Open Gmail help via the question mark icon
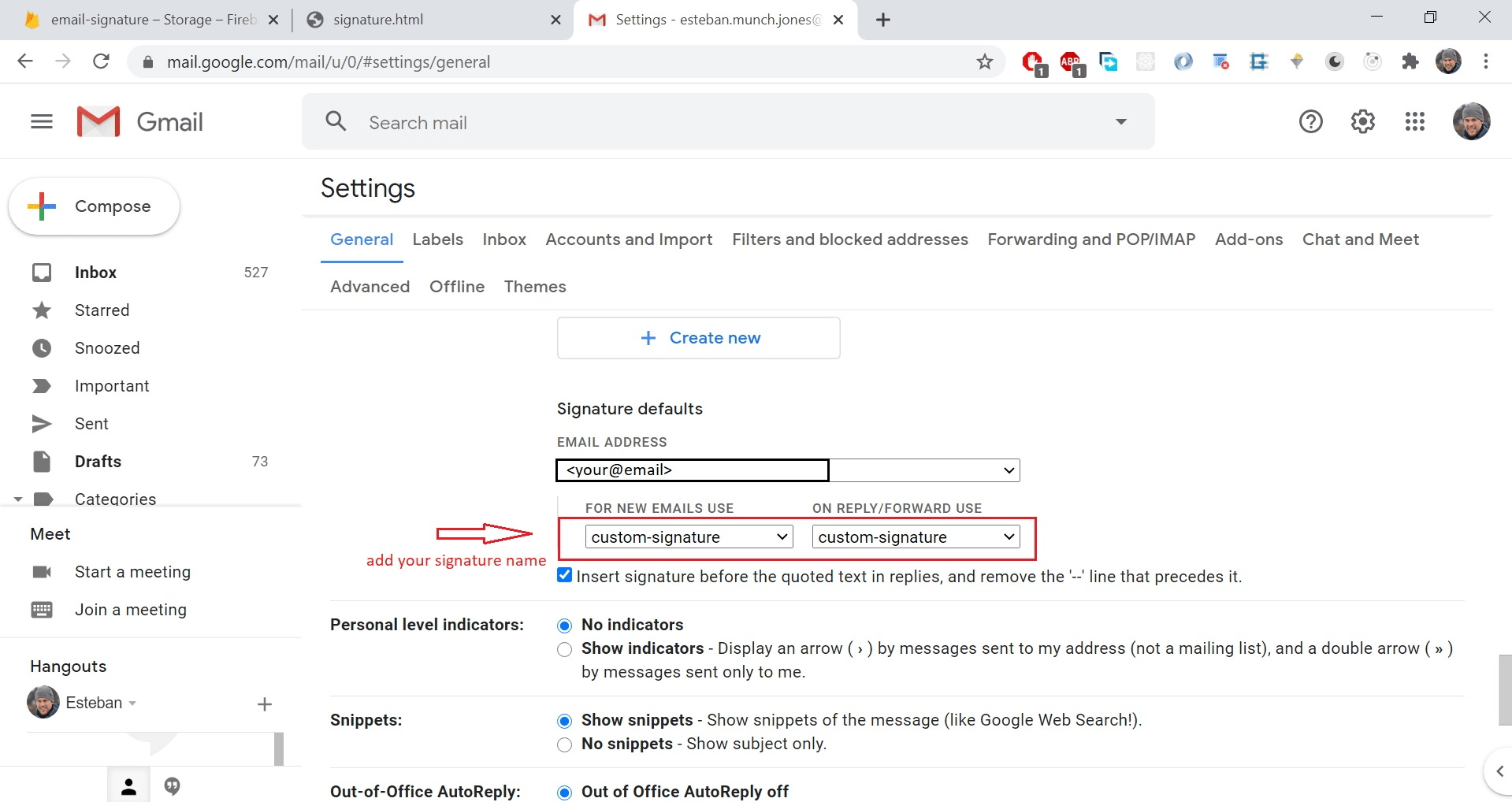The height and width of the screenshot is (802, 1512). tap(1310, 121)
